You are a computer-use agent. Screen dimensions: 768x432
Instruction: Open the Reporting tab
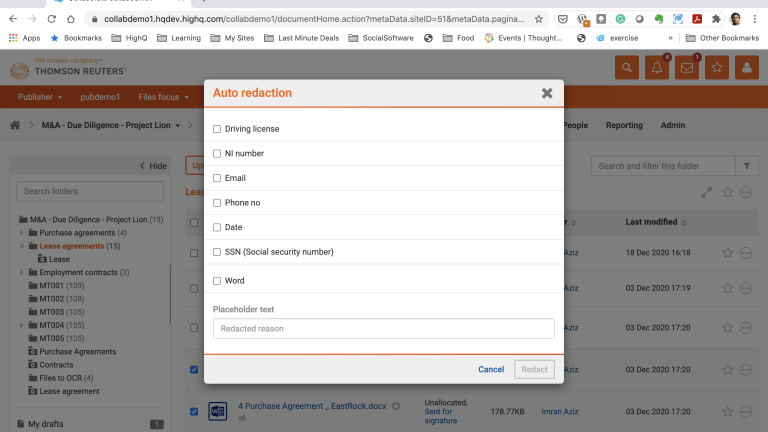(x=624, y=125)
